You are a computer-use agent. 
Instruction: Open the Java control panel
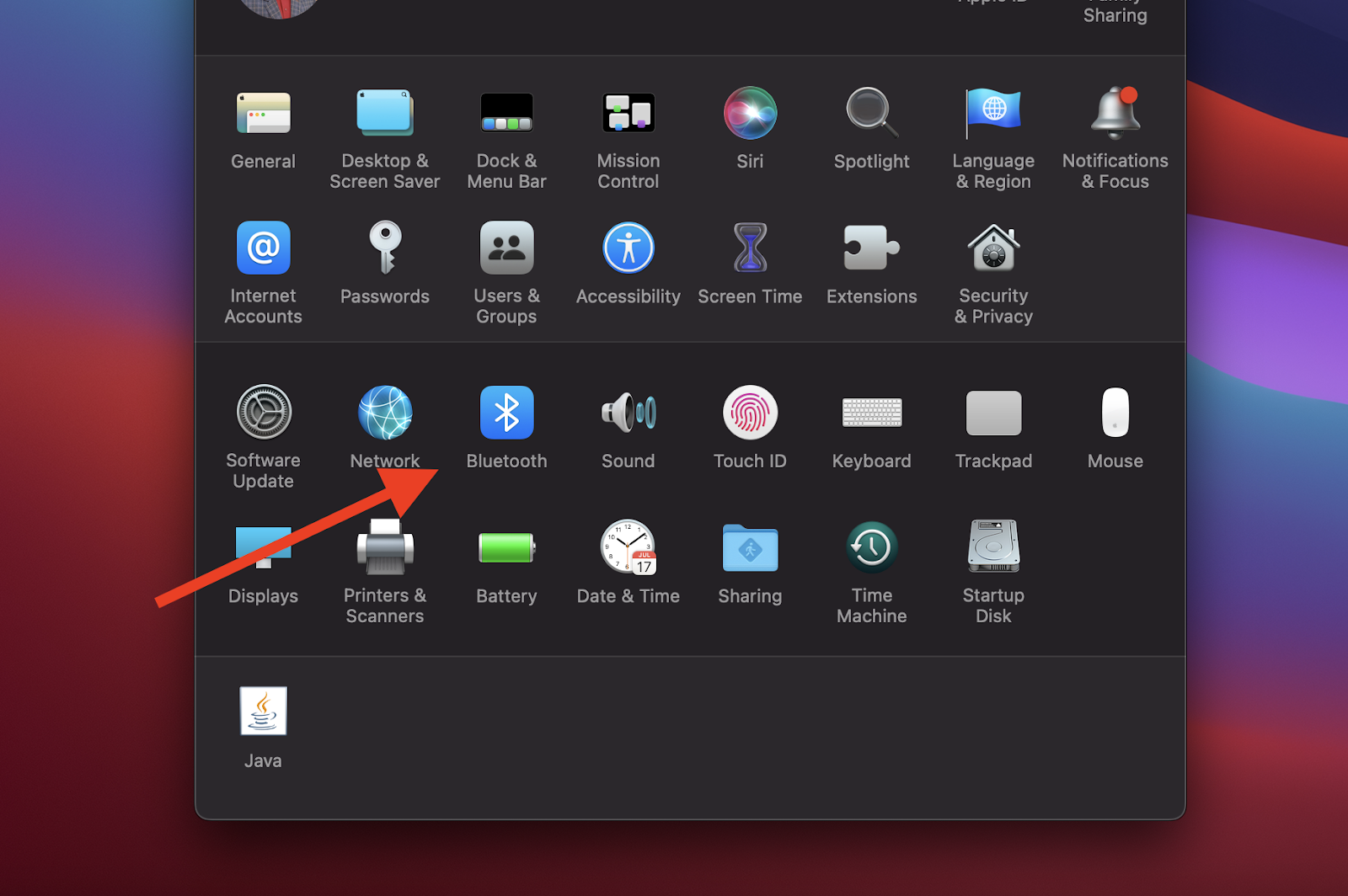tap(264, 711)
